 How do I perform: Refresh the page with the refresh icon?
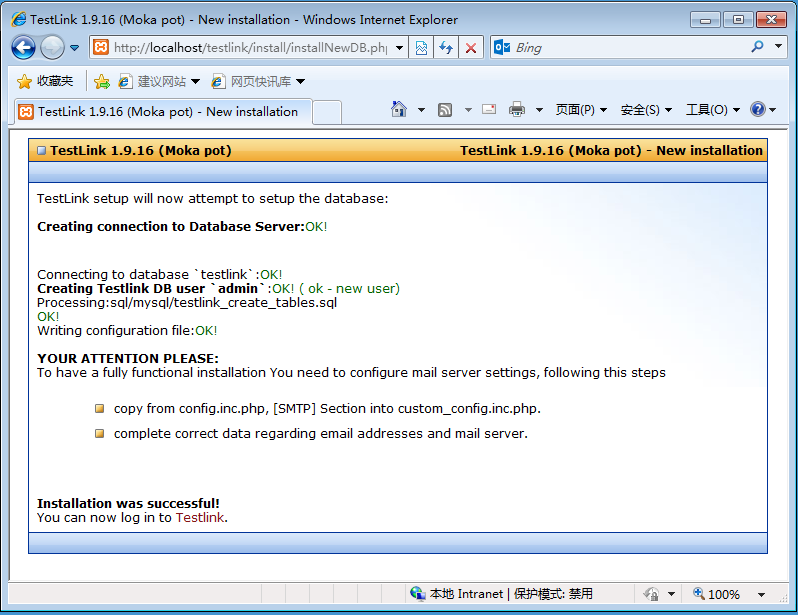[x=446, y=48]
